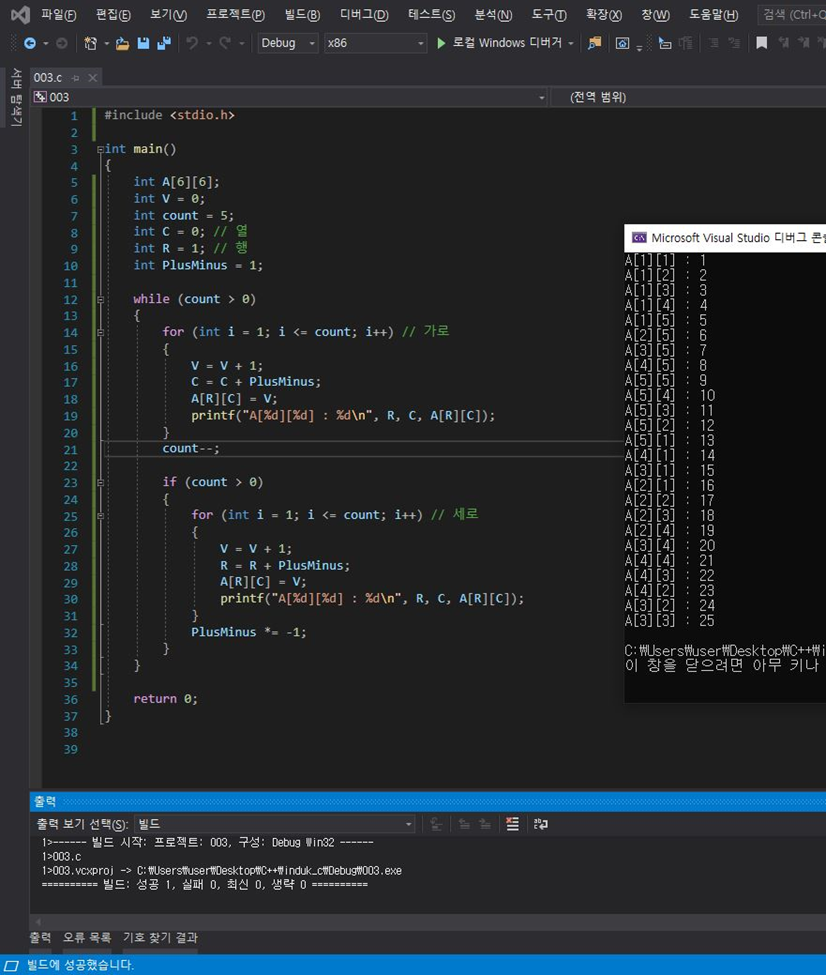Click the search box (검색 Ctrl+Q)
This screenshot has height=975, width=826.
click(x=793, y=14)
